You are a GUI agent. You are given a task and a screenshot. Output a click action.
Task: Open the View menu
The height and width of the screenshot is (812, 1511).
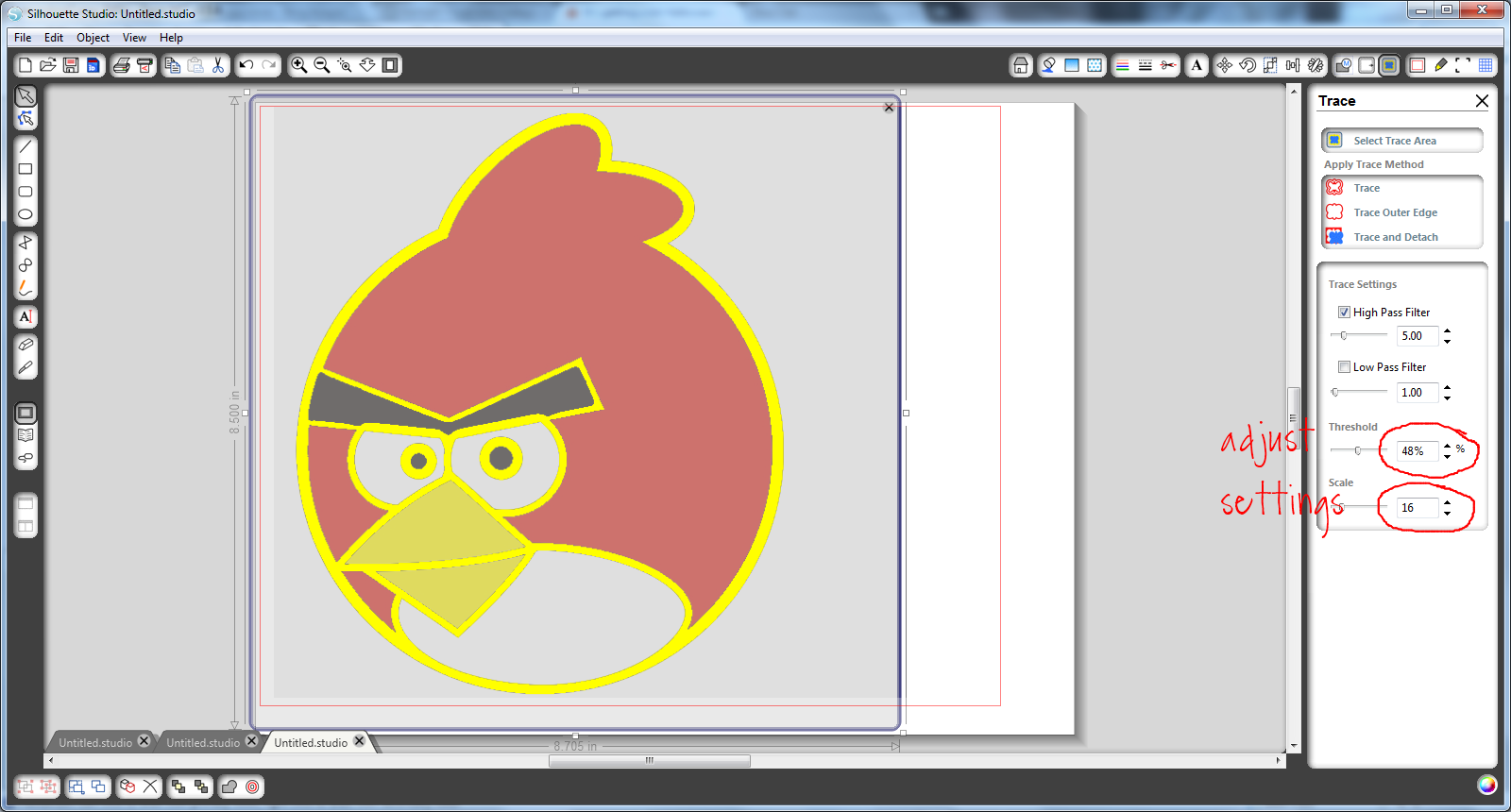click(x=134, y=38)
